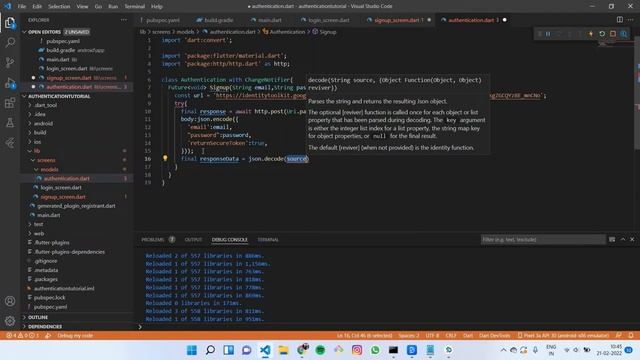640x360 pixels.
Task: Open generated_plugin_registrant.dart file
Action: 76,206
